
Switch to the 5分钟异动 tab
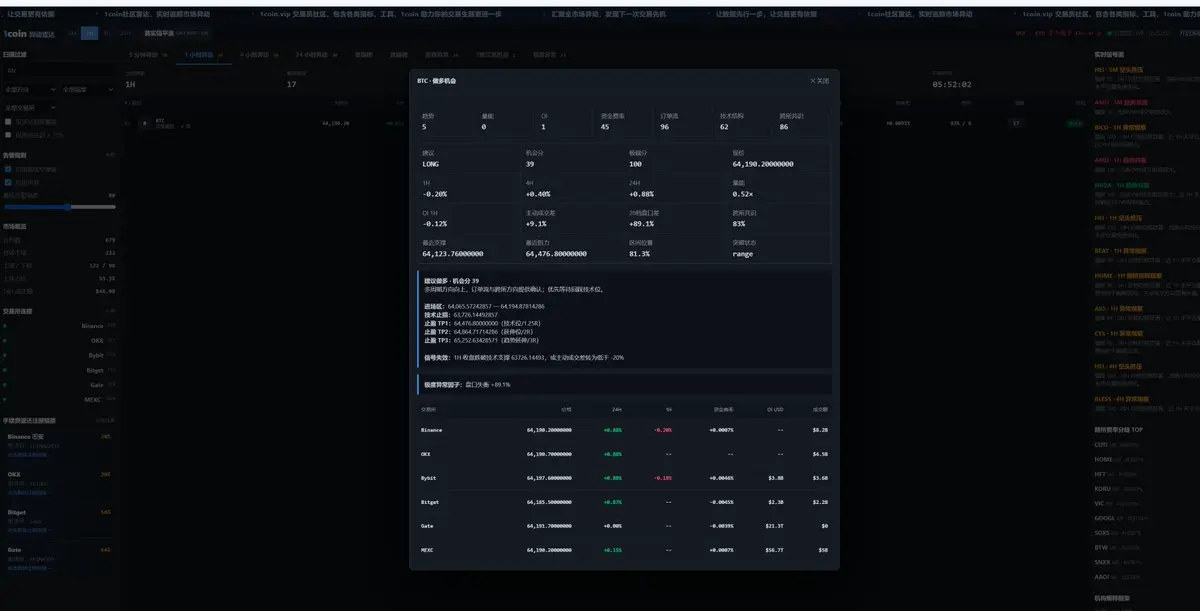coord(149,56)
